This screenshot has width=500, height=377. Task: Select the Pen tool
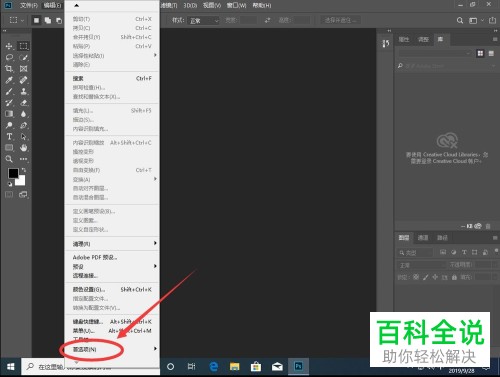(23, 125)
